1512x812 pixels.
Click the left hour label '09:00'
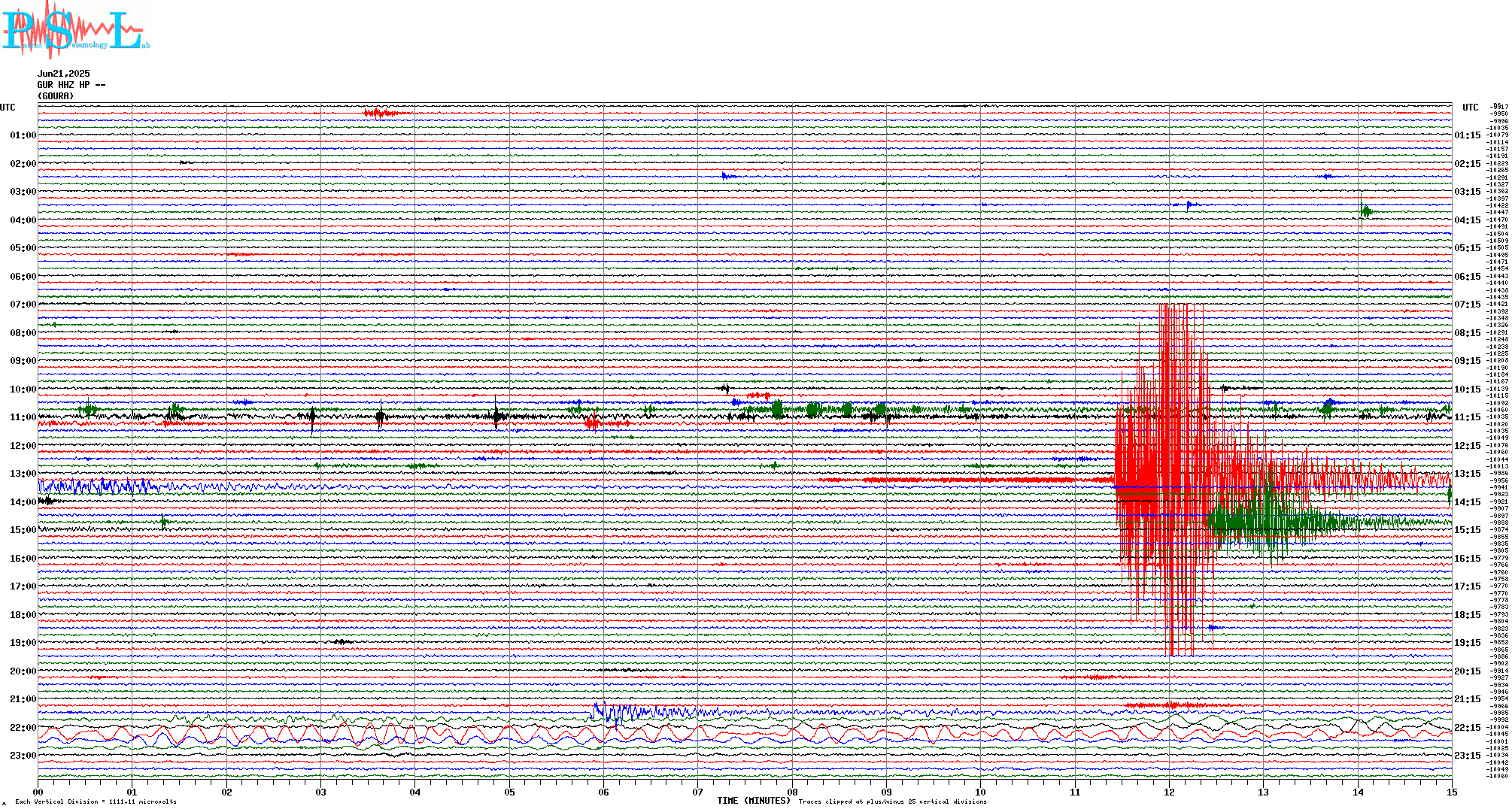23,361
